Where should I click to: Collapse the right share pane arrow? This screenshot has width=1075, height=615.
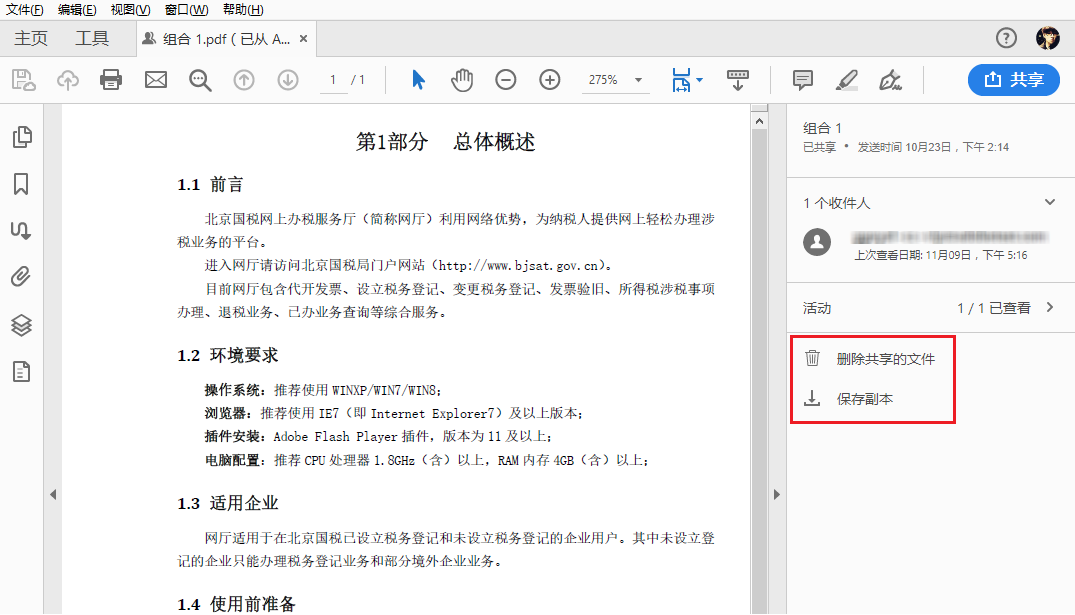coord(777,494)
